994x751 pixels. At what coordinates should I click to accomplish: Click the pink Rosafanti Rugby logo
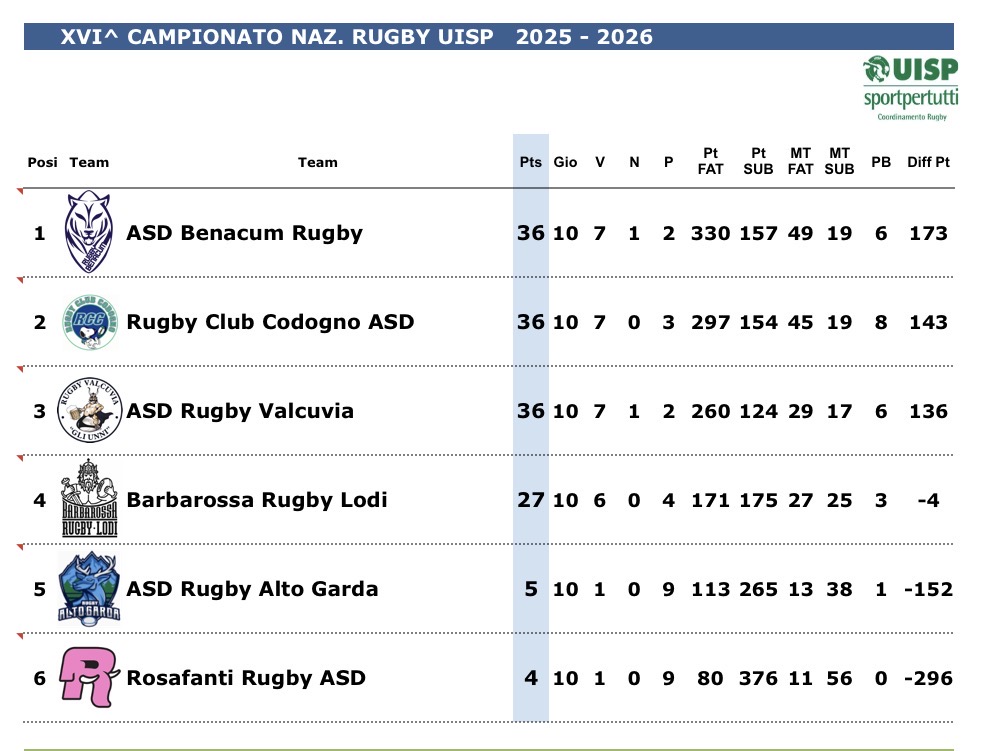click(89, 676)
